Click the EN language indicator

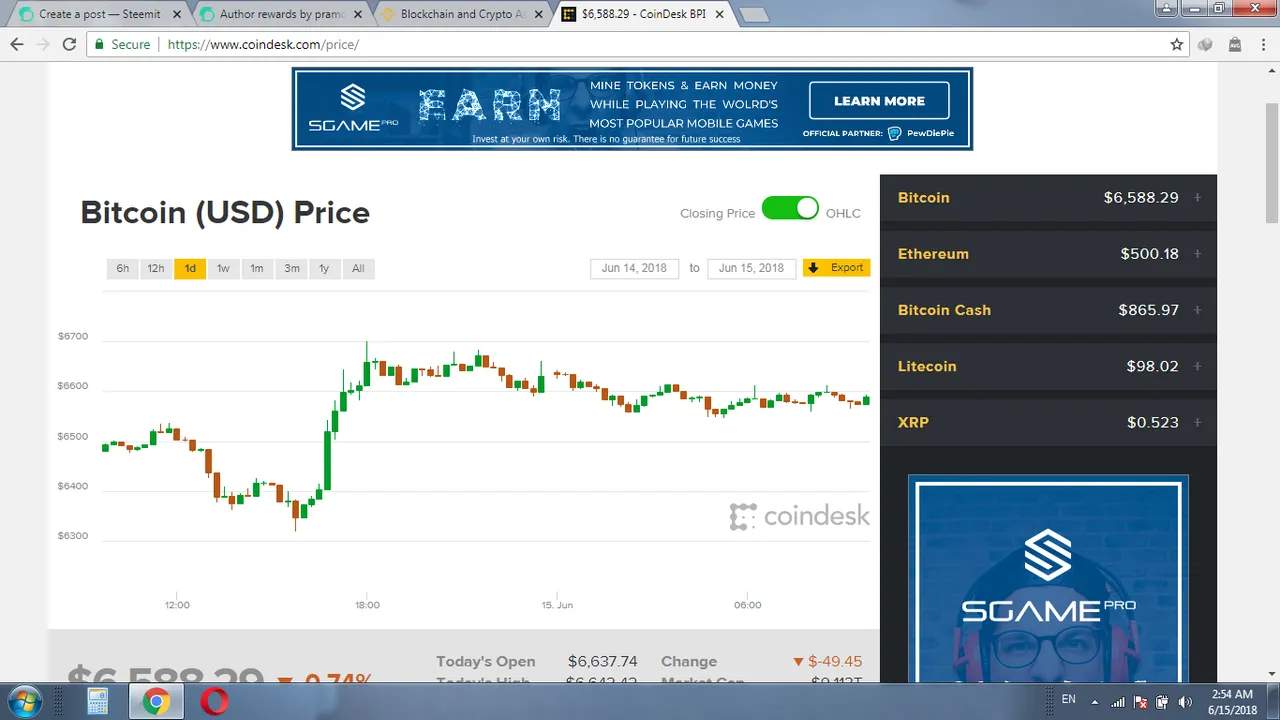click(x=1069, y=699)
